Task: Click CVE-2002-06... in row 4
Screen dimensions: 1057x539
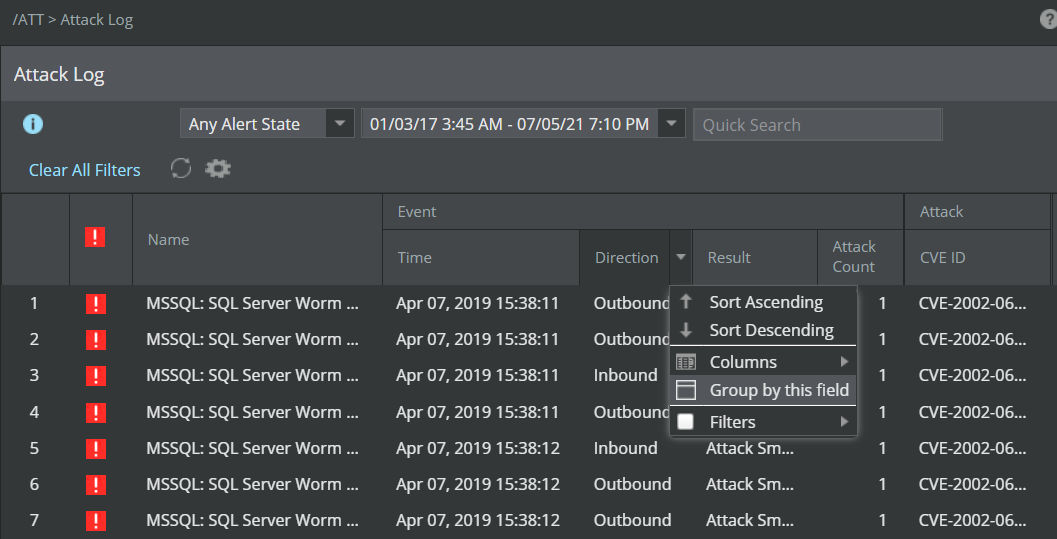Action: pyautogui.click(x=972, y=412)
